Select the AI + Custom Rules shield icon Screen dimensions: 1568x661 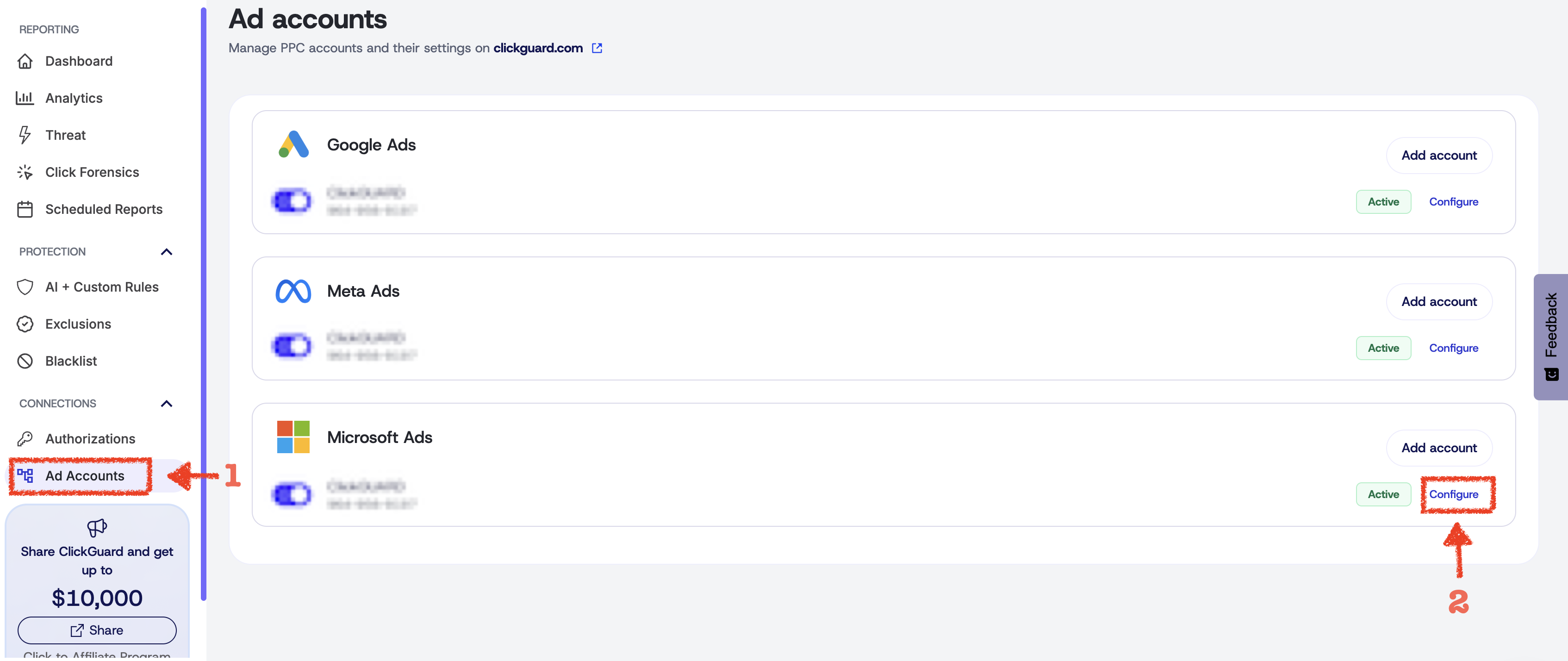tap(25, 287)
